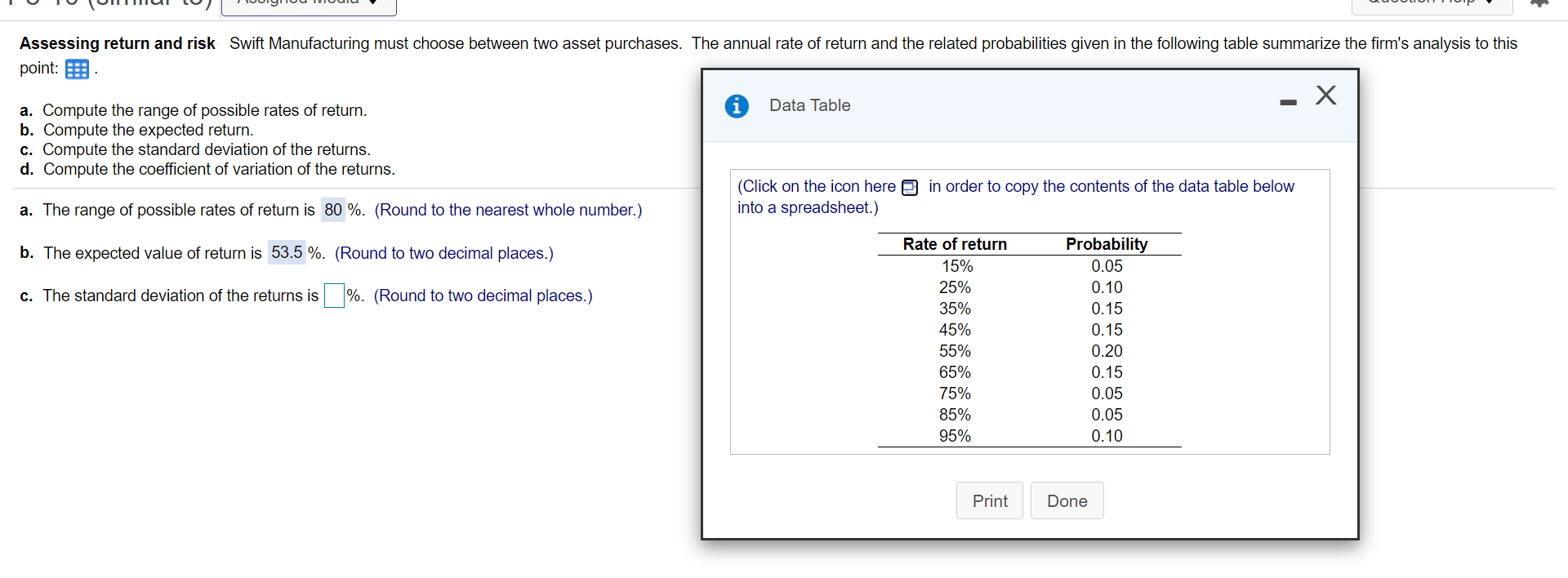Screen dimensions: 1568x578
Task: Select the 65% rate of return cell
Action: 955,372
